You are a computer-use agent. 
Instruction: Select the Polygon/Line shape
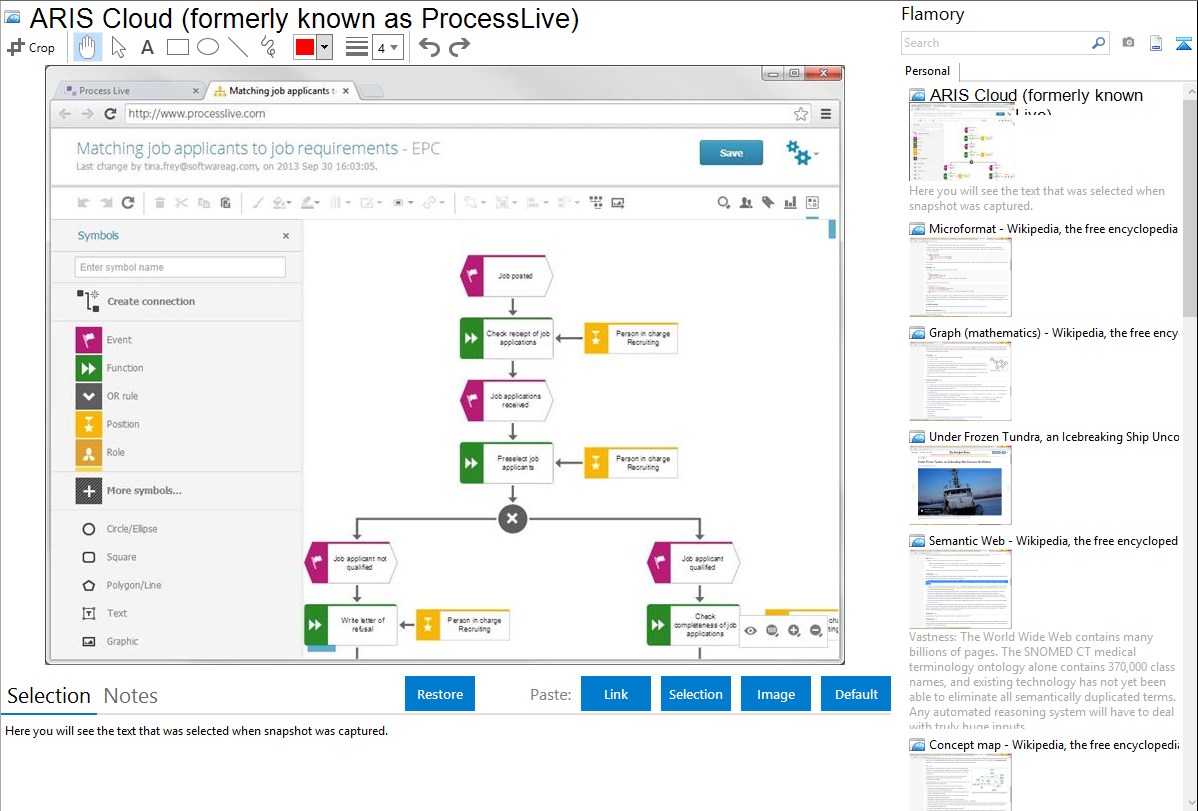[121, 586]
